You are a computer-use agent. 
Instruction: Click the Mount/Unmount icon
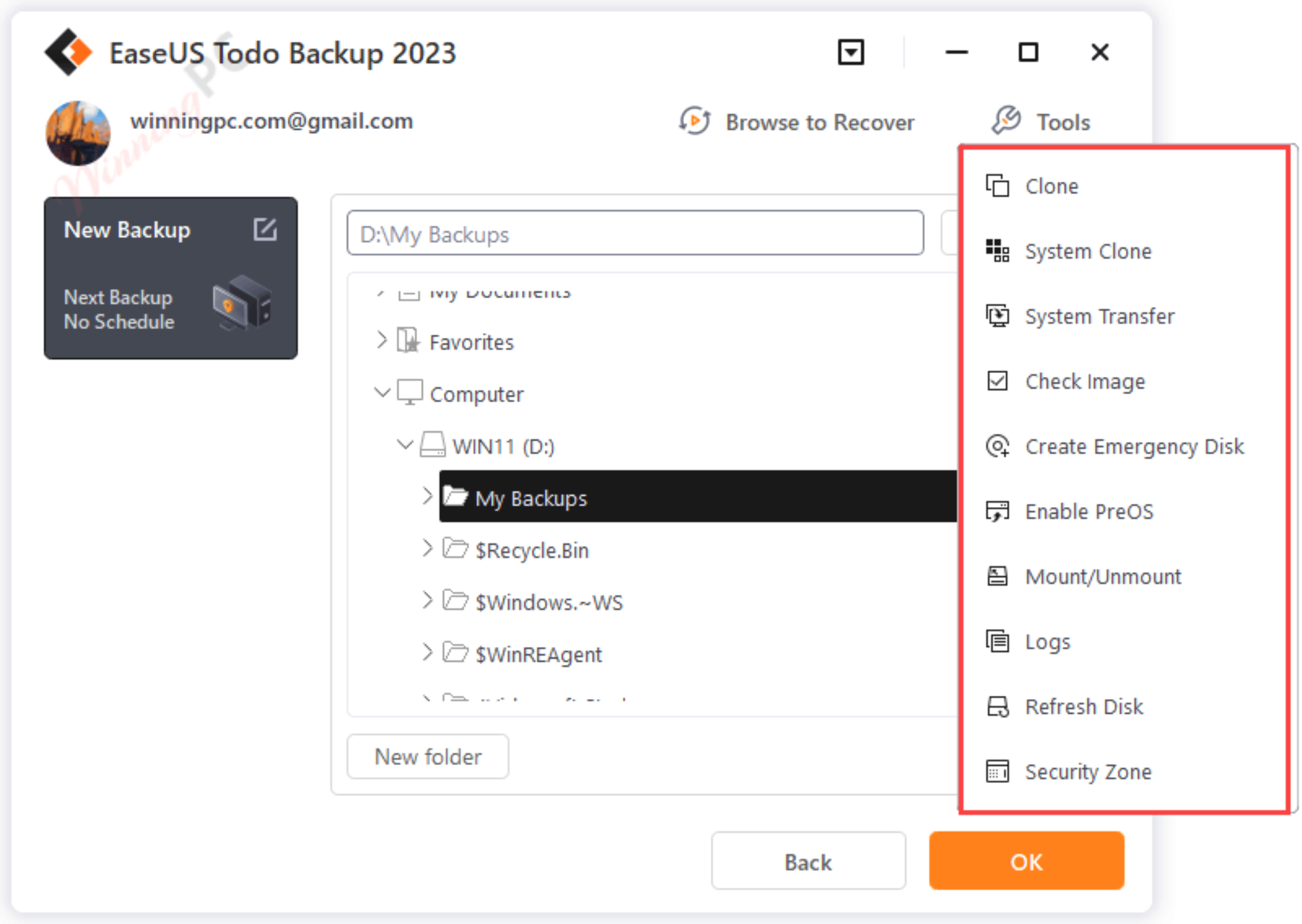997,576
